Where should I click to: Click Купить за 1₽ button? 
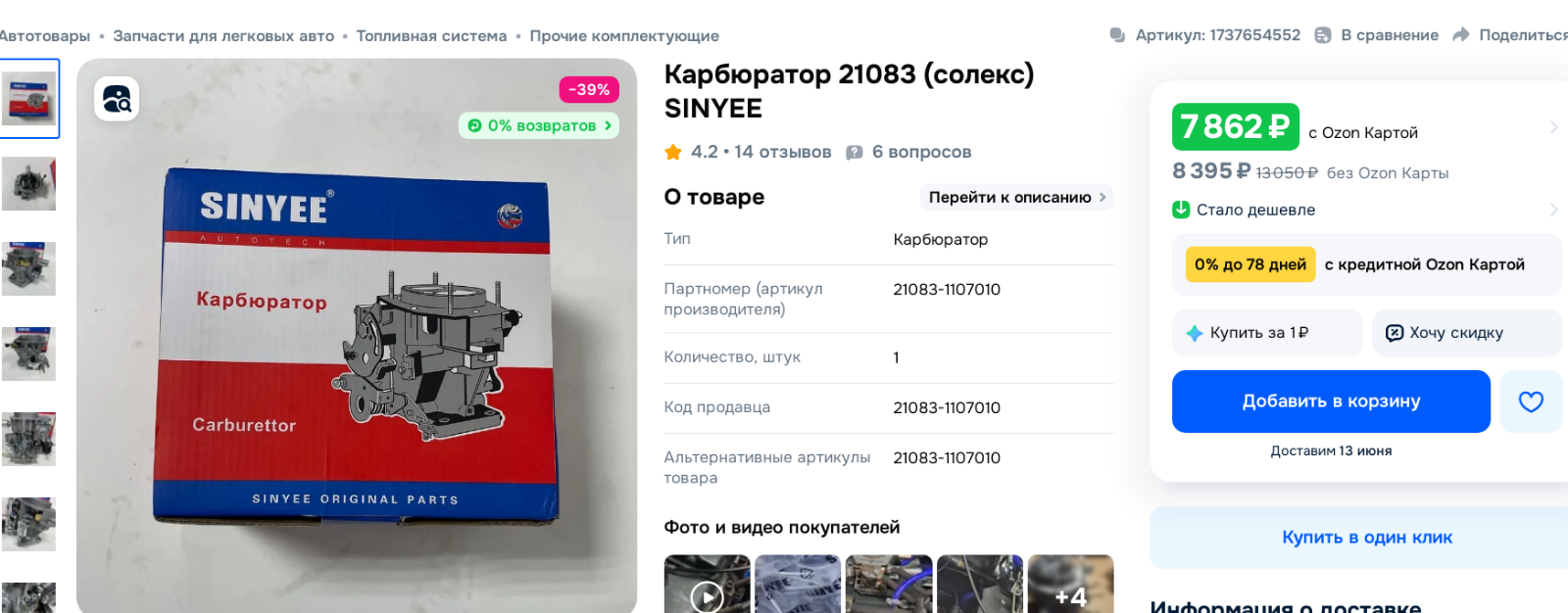[x=1267, y=333]
